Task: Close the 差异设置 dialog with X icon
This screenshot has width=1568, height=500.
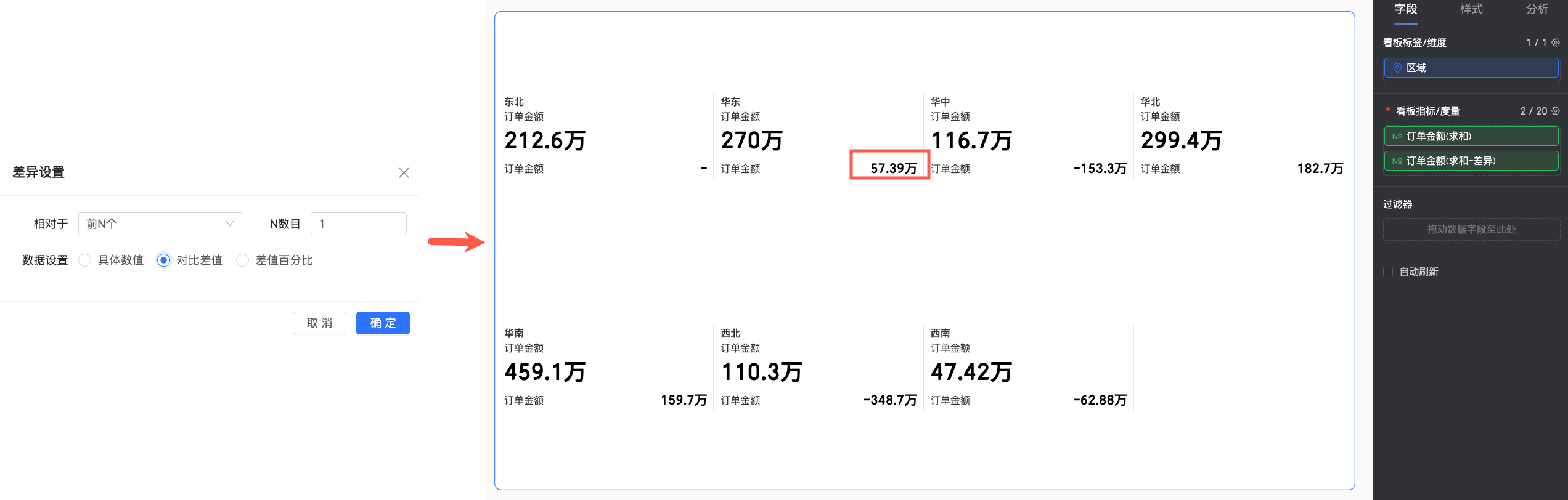Action: tap(404, 173)
